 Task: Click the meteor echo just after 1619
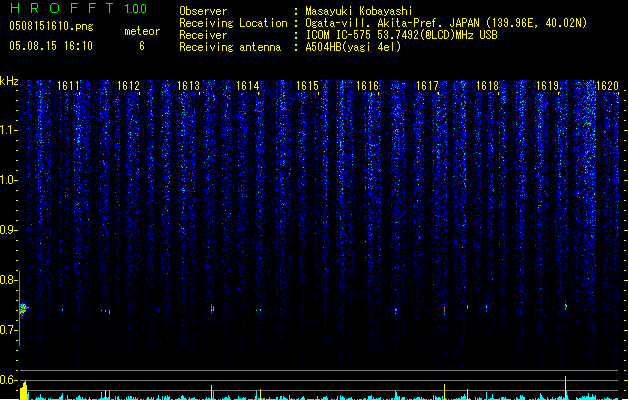[566, 306]
